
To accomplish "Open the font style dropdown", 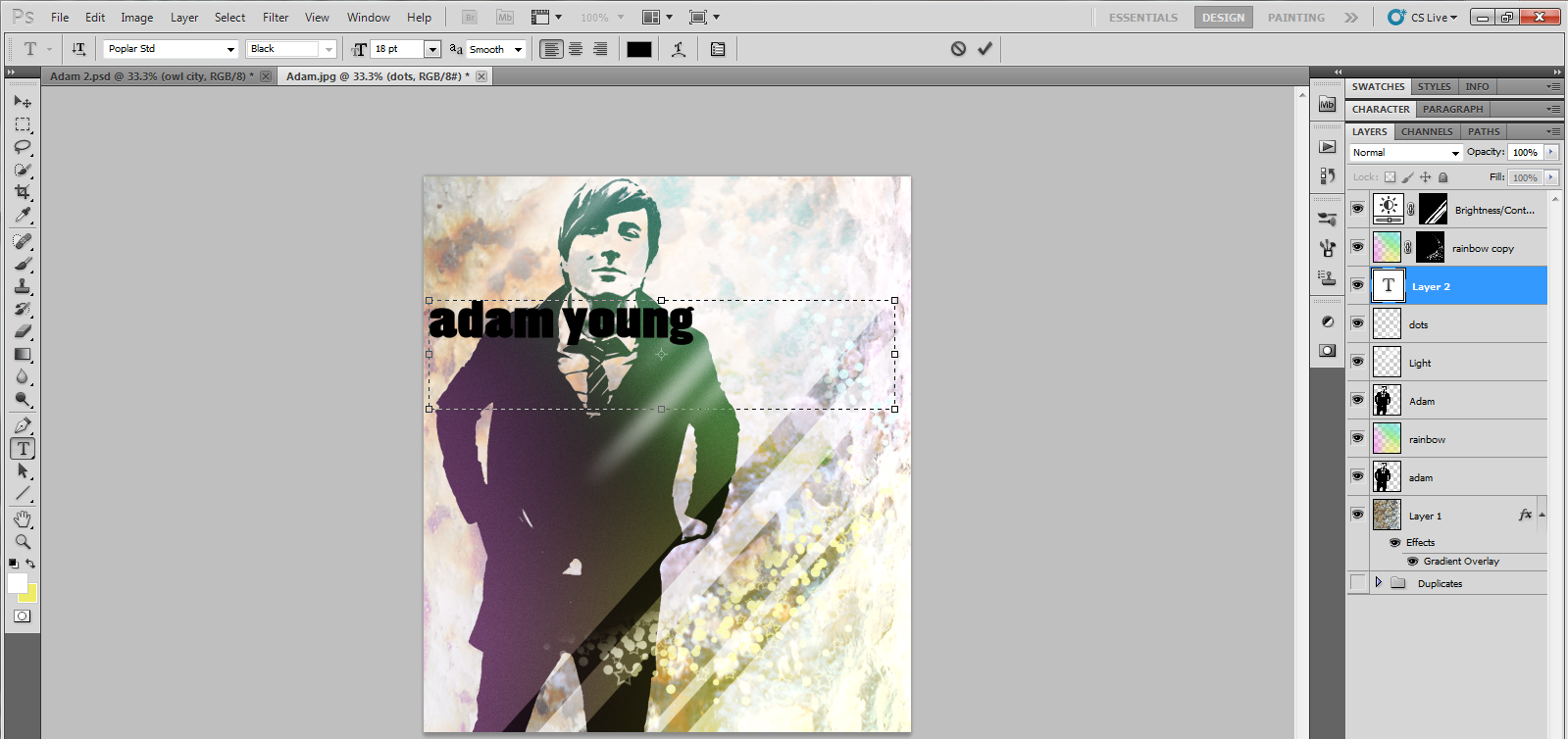I will [x=329, y=49].
